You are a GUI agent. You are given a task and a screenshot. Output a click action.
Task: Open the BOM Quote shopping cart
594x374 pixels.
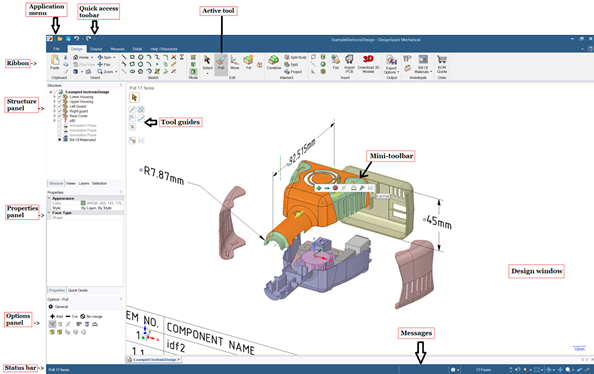(x=442, y=64)
